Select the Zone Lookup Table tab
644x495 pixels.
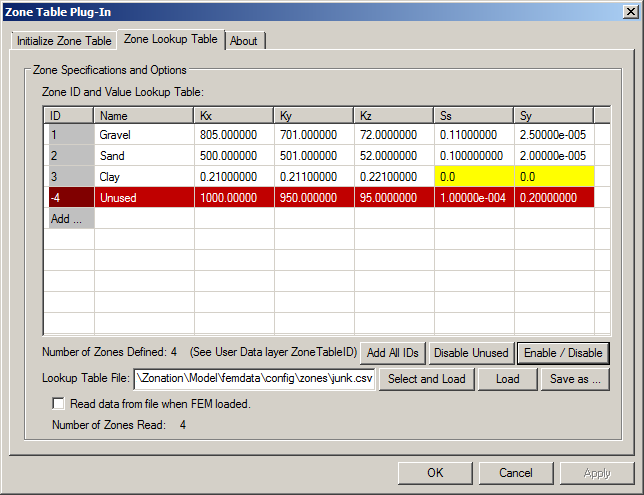click(170, 39)
